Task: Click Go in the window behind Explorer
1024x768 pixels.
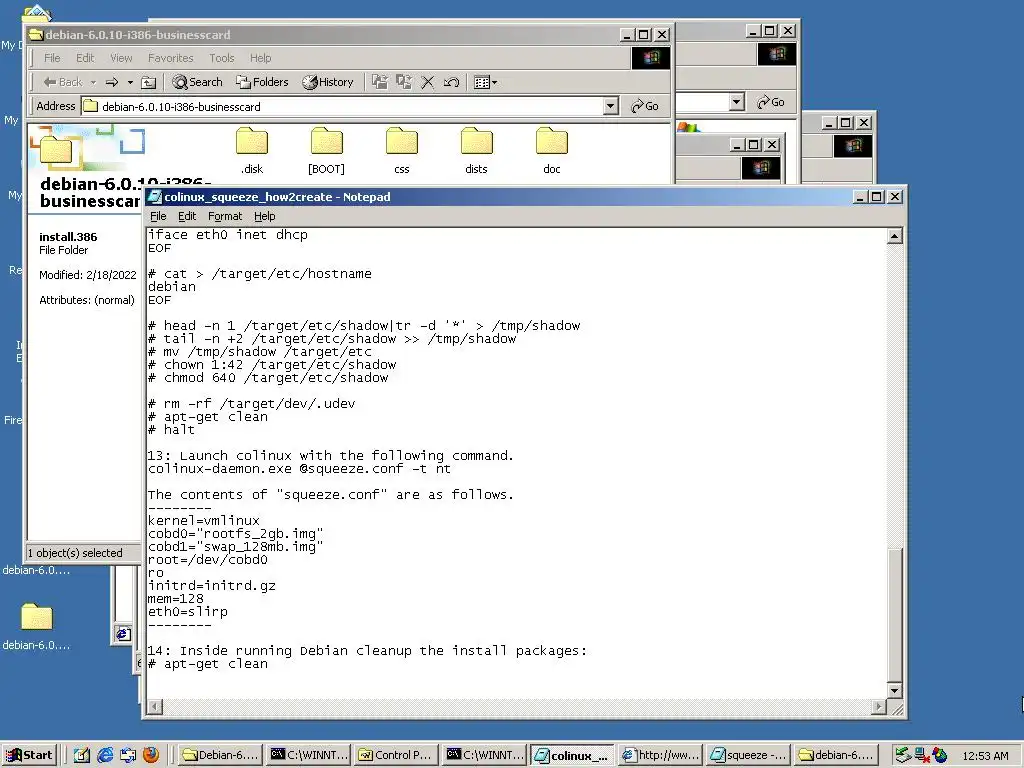Action: tap(771, 102)
